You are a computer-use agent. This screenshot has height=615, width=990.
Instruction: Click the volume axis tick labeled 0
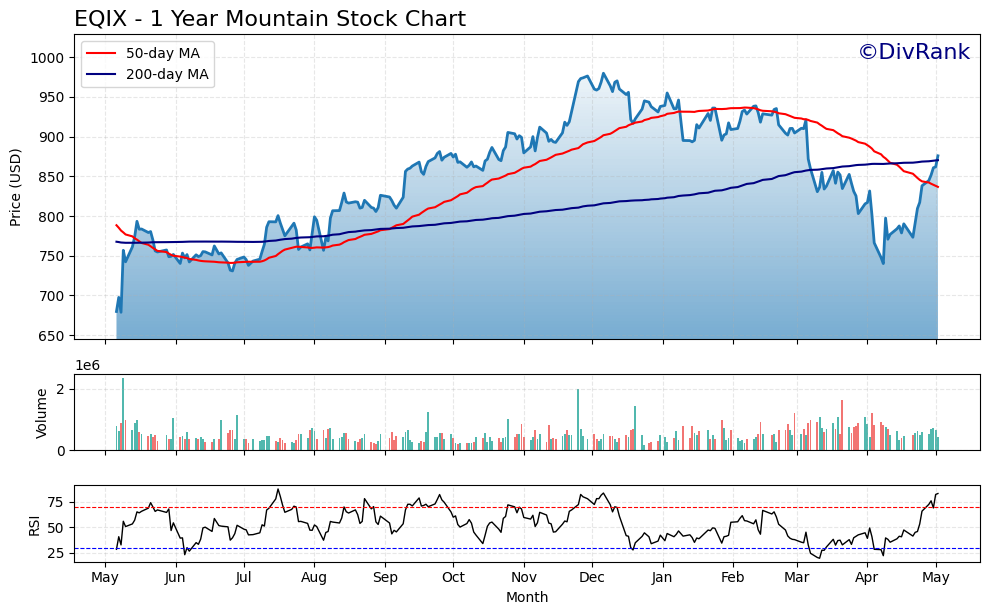pos(61,451)
